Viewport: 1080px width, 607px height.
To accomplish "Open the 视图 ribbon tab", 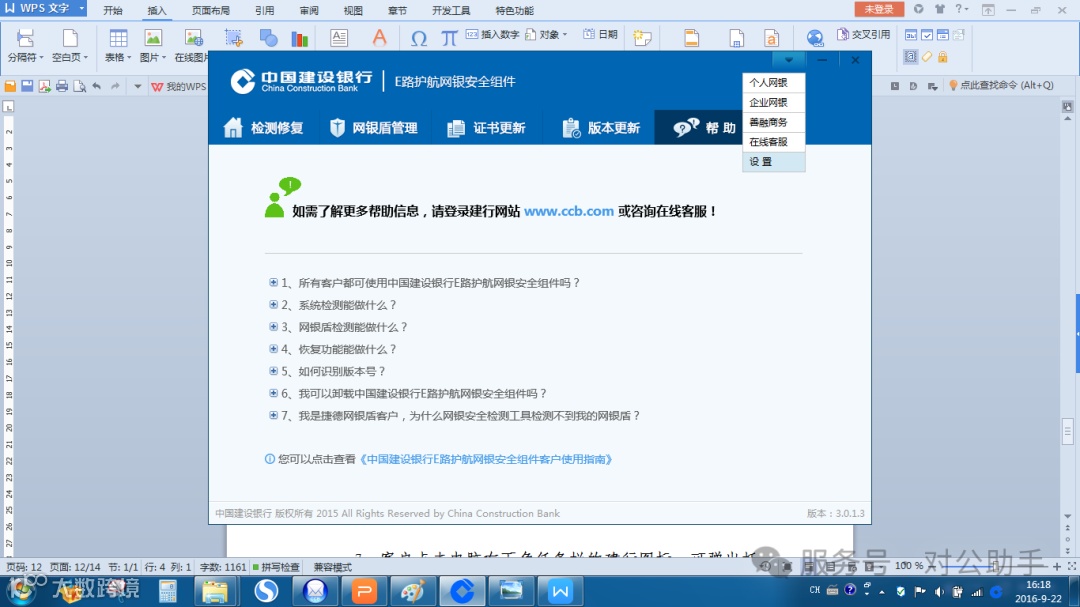I will (x=353, y=10).
